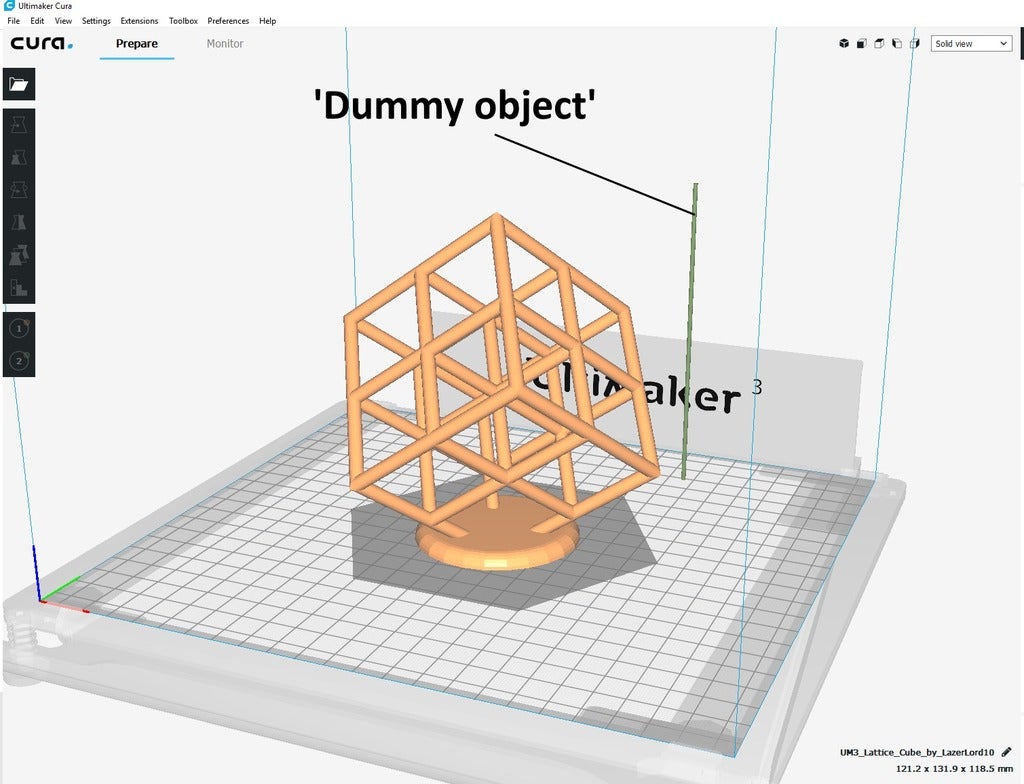This screenshot has height=784, width=1024.
Task: Select the green dummy object rod
Action: (x=690, y=331)
